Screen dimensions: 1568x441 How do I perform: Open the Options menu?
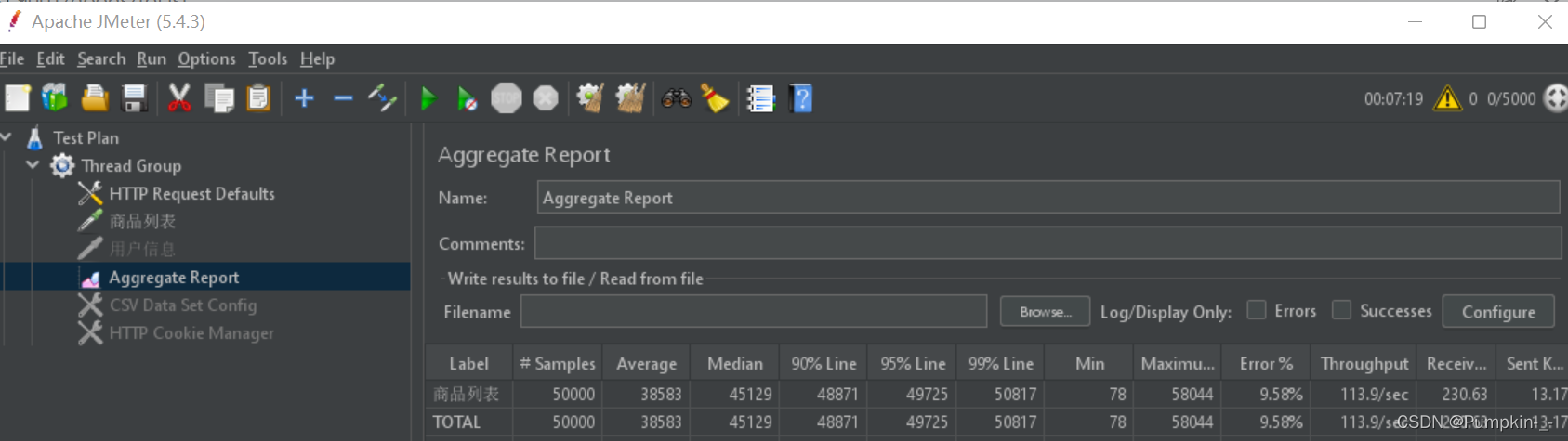[x=206, y=58]
